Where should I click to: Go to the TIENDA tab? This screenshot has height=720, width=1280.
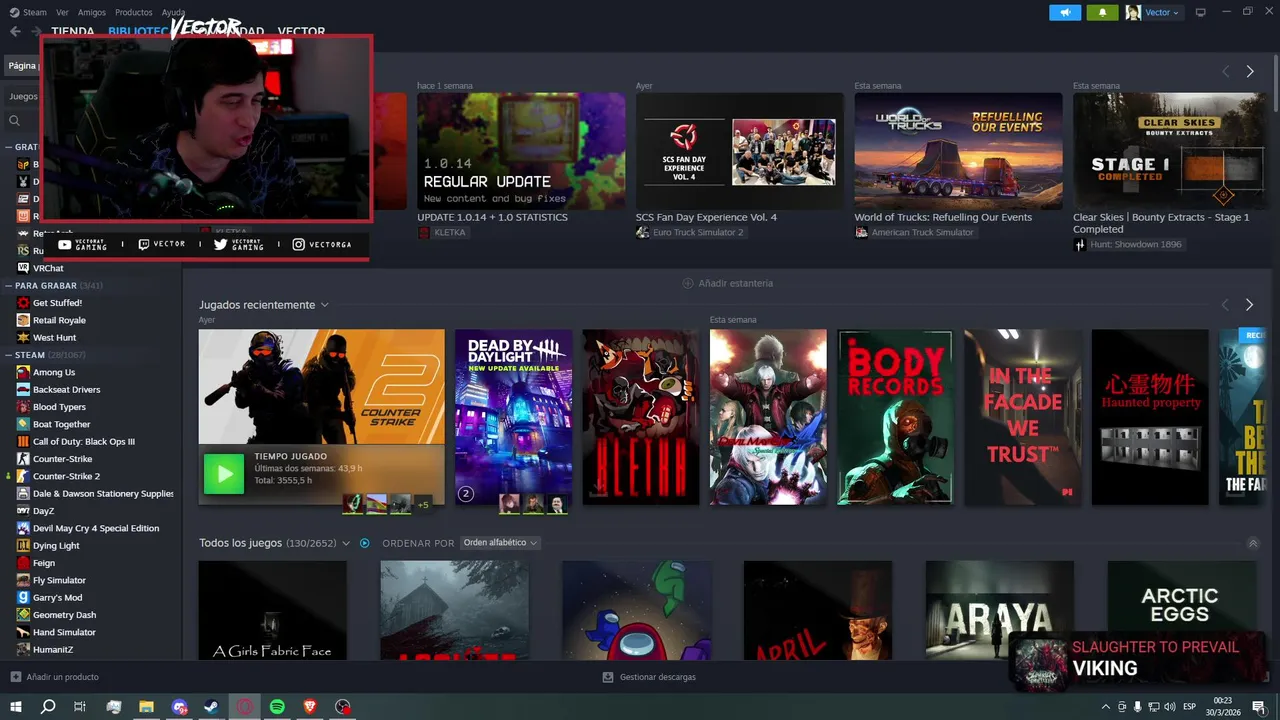73,31
